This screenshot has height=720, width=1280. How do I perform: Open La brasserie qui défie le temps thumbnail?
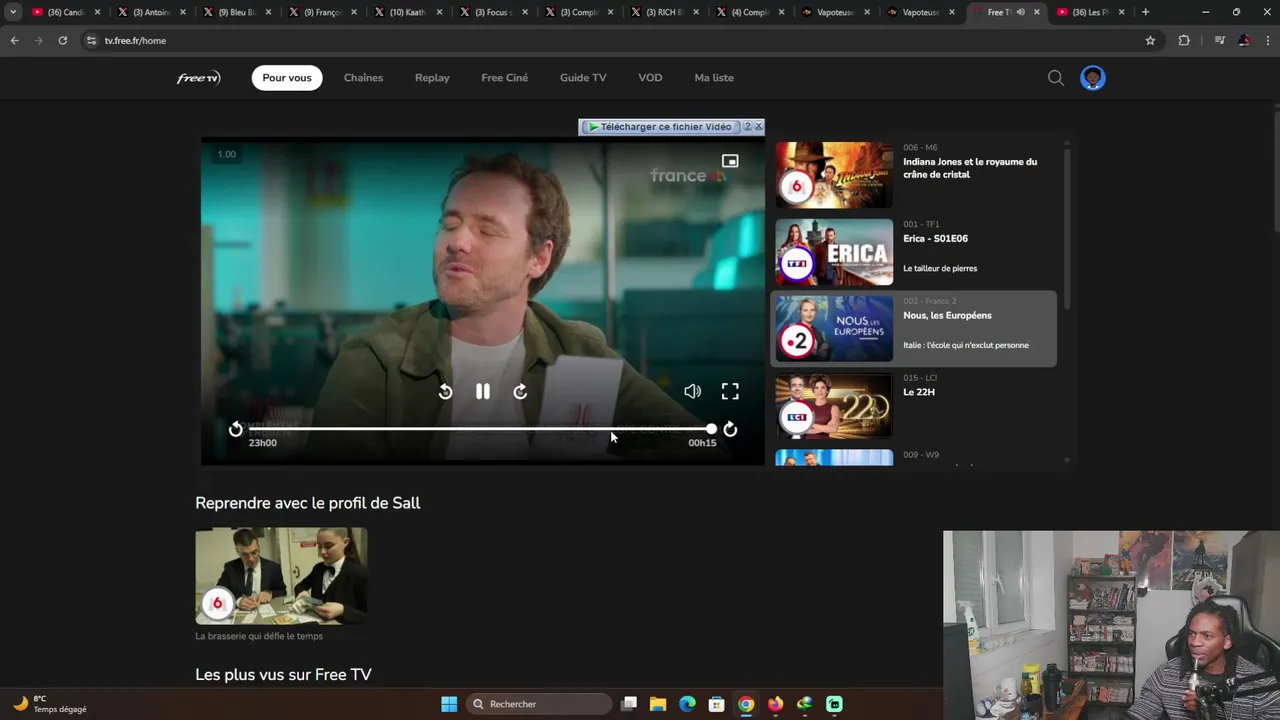tap(281, 576)
